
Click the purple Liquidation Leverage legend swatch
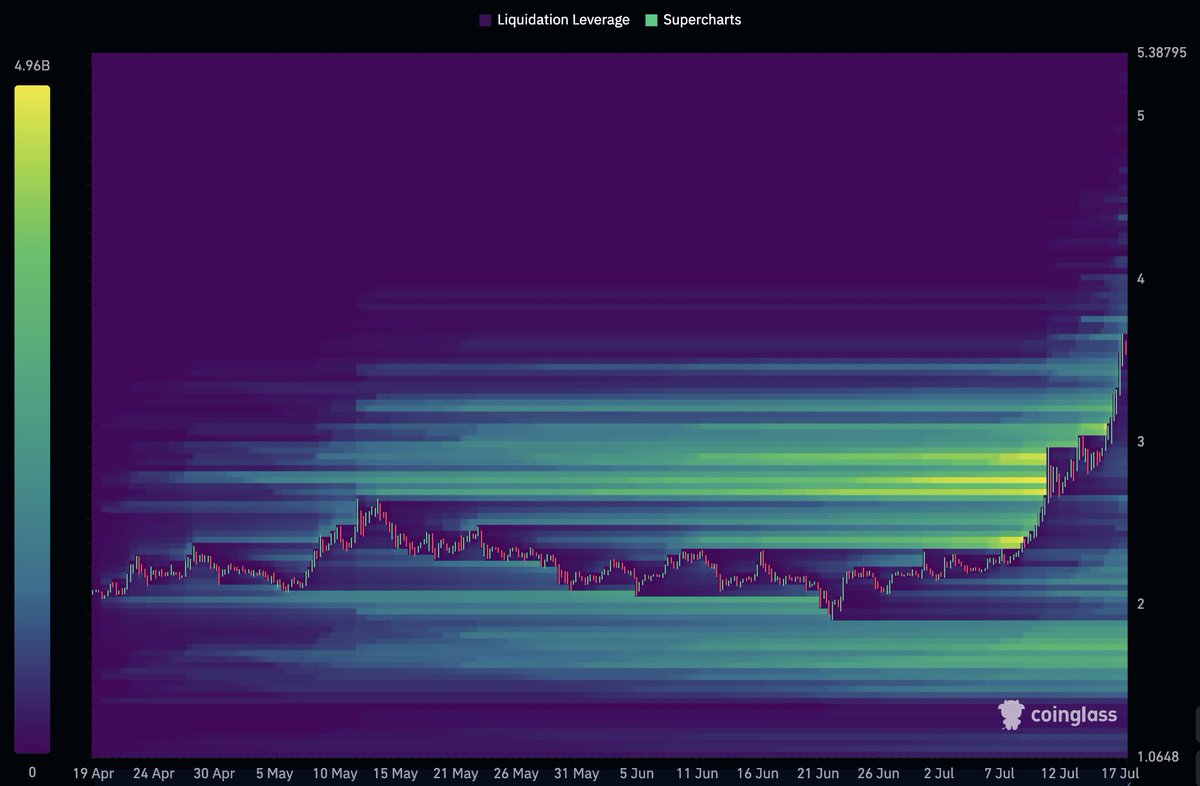pyautogui.click(x=485, y=20)
